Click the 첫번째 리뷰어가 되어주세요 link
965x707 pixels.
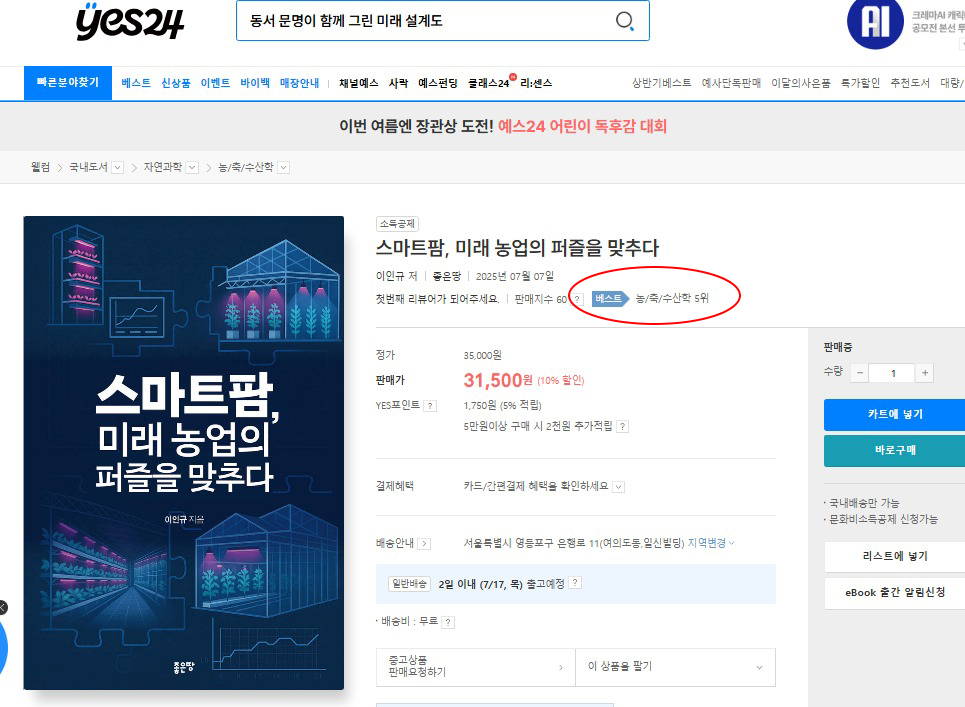click(438, 299)
